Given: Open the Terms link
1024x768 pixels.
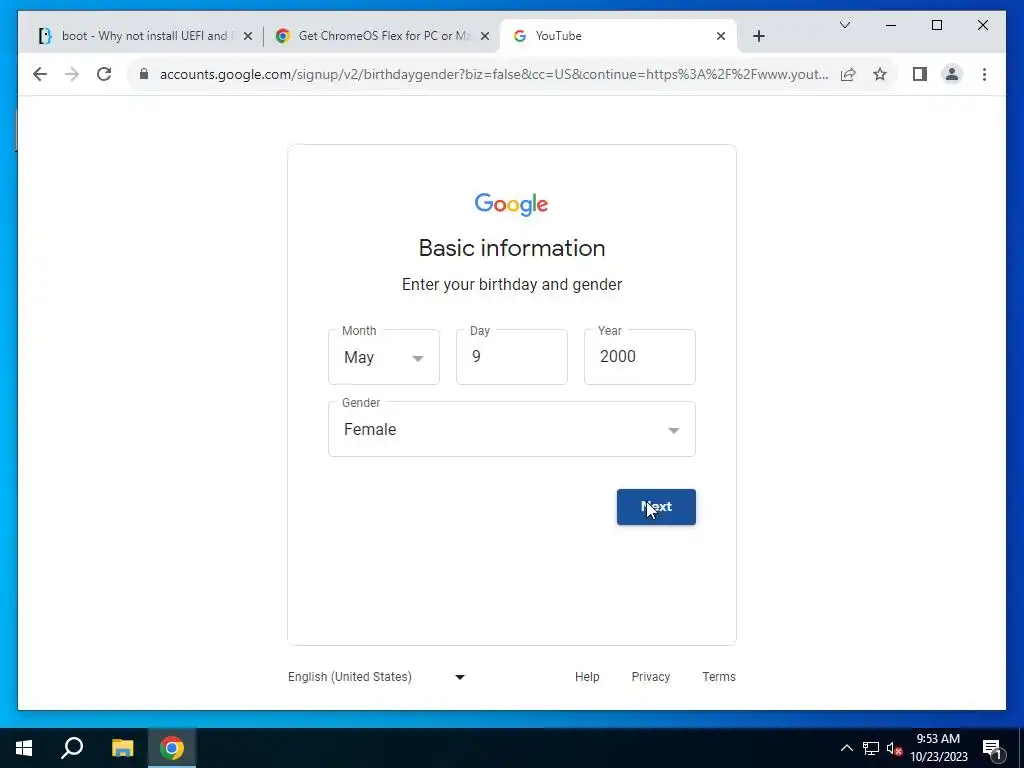Looking at the screenshot, I should tap(719, 677).
